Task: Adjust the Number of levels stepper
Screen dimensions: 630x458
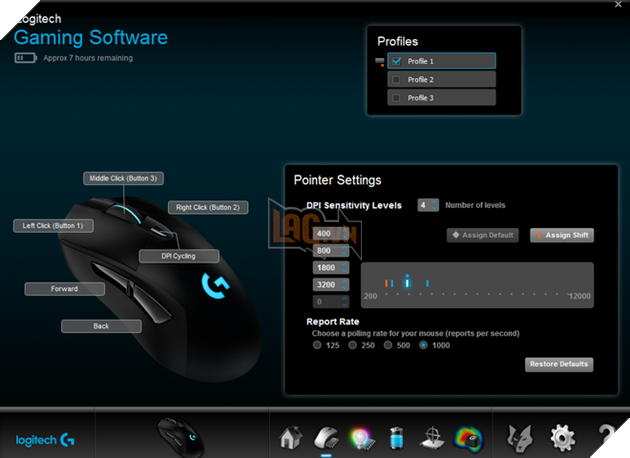Action: click(x=434, y=205)
